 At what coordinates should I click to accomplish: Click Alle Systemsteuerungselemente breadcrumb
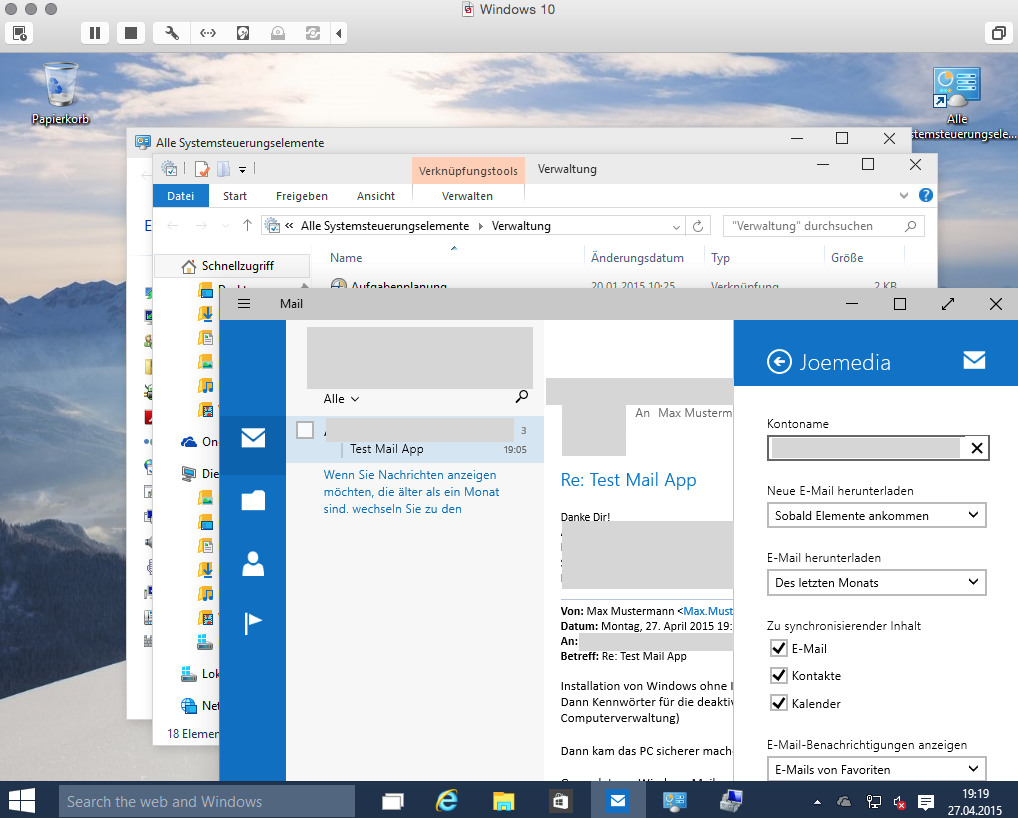coord(384,226)
